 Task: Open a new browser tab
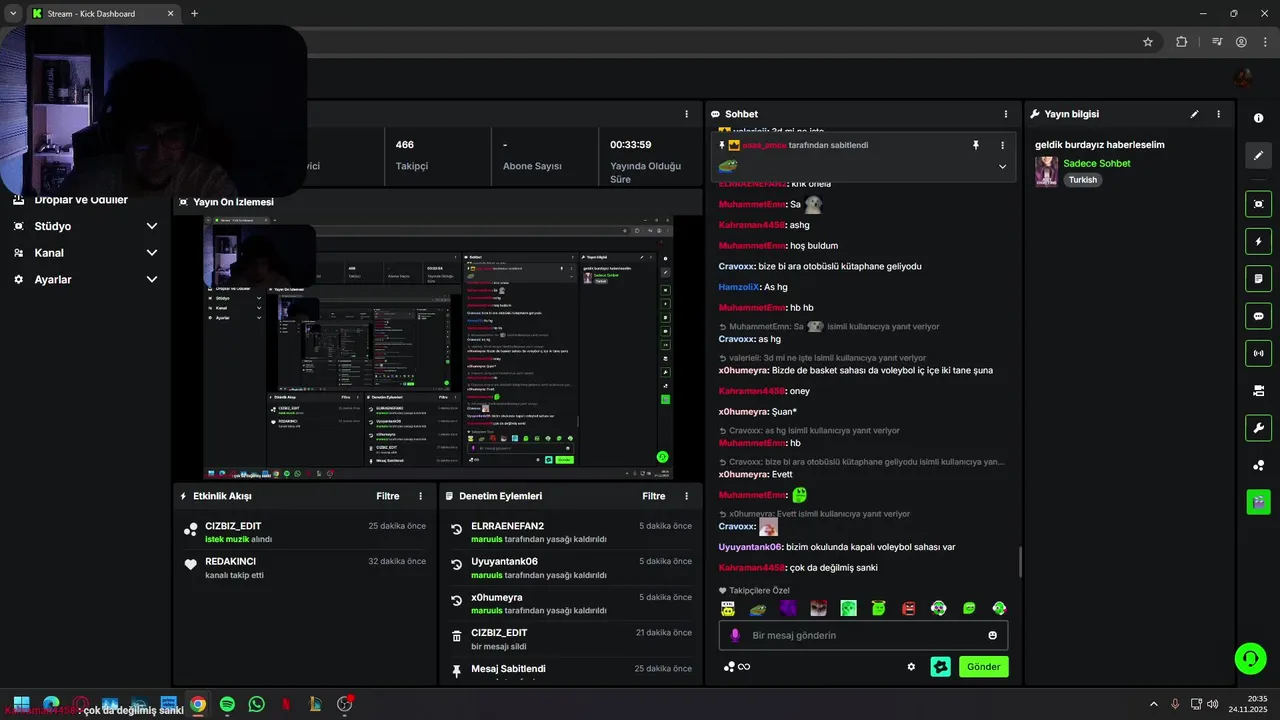click(194, 14)
